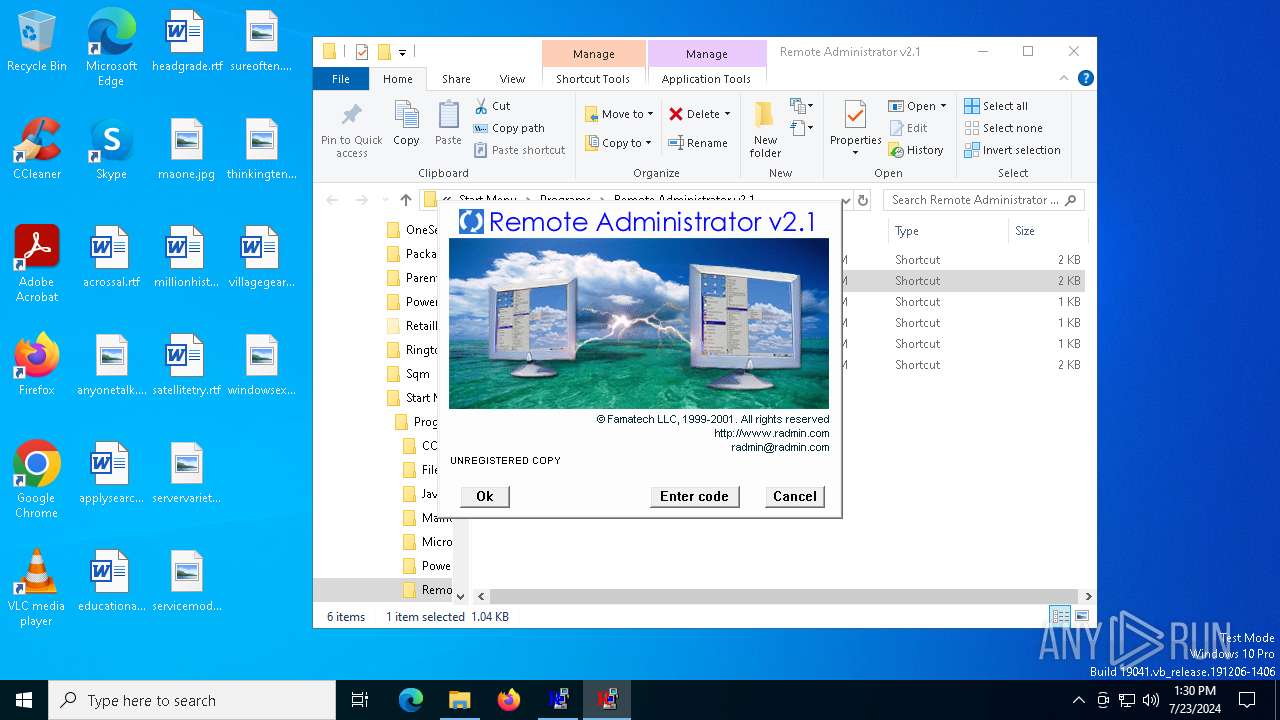Switch to the Home ribbon tab
The image size is (1280, 720).
397,79
